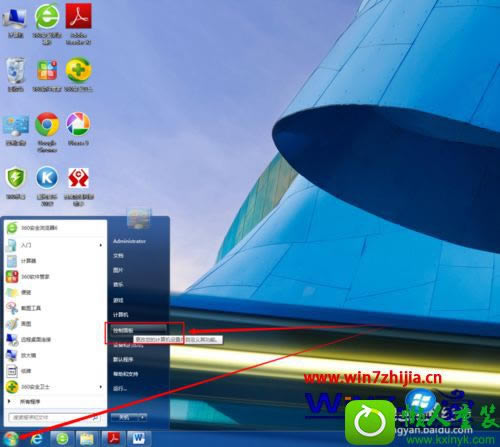Open 画图 Paint from the Start menu
Viewport: 500px width, 447px height.
(55, 324)
